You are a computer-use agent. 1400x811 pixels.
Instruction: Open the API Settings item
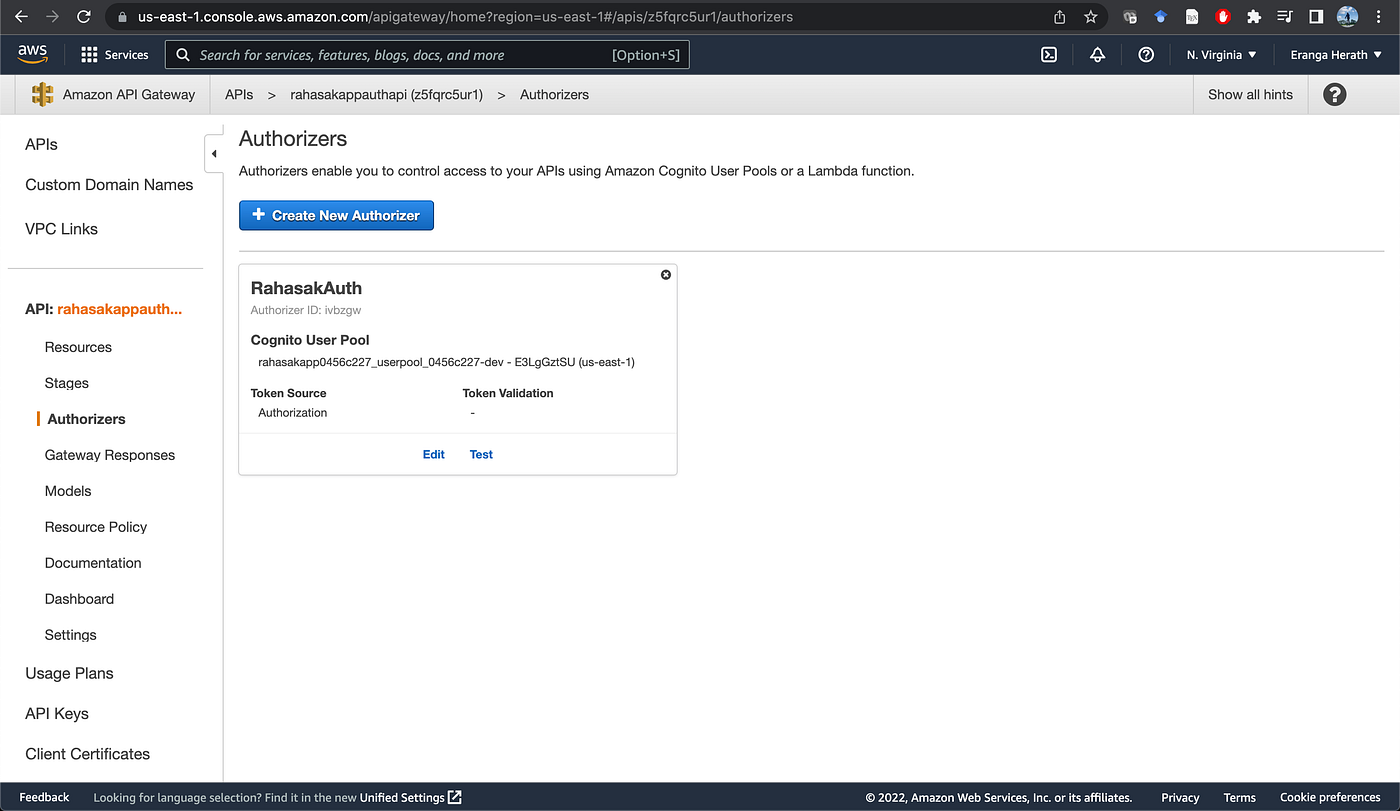coord(70,635)
